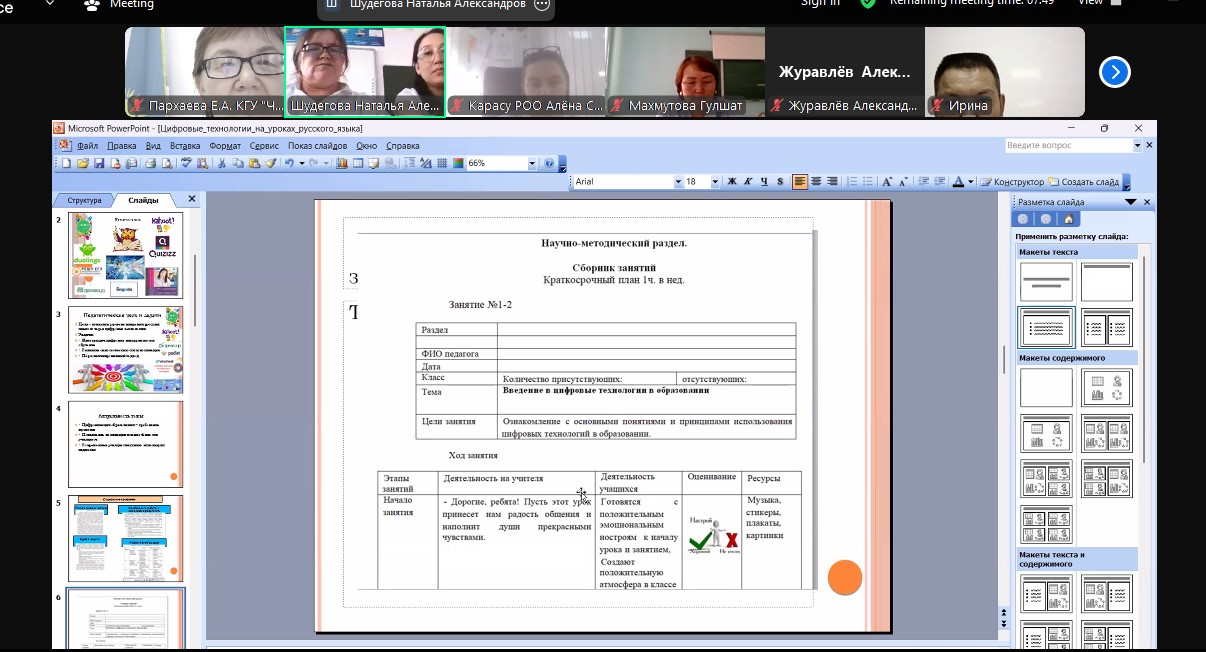Image resolution: width=1206 pixels, height=652 pixels.
Task: Toggle center text alignment
Action: [816, 182]
